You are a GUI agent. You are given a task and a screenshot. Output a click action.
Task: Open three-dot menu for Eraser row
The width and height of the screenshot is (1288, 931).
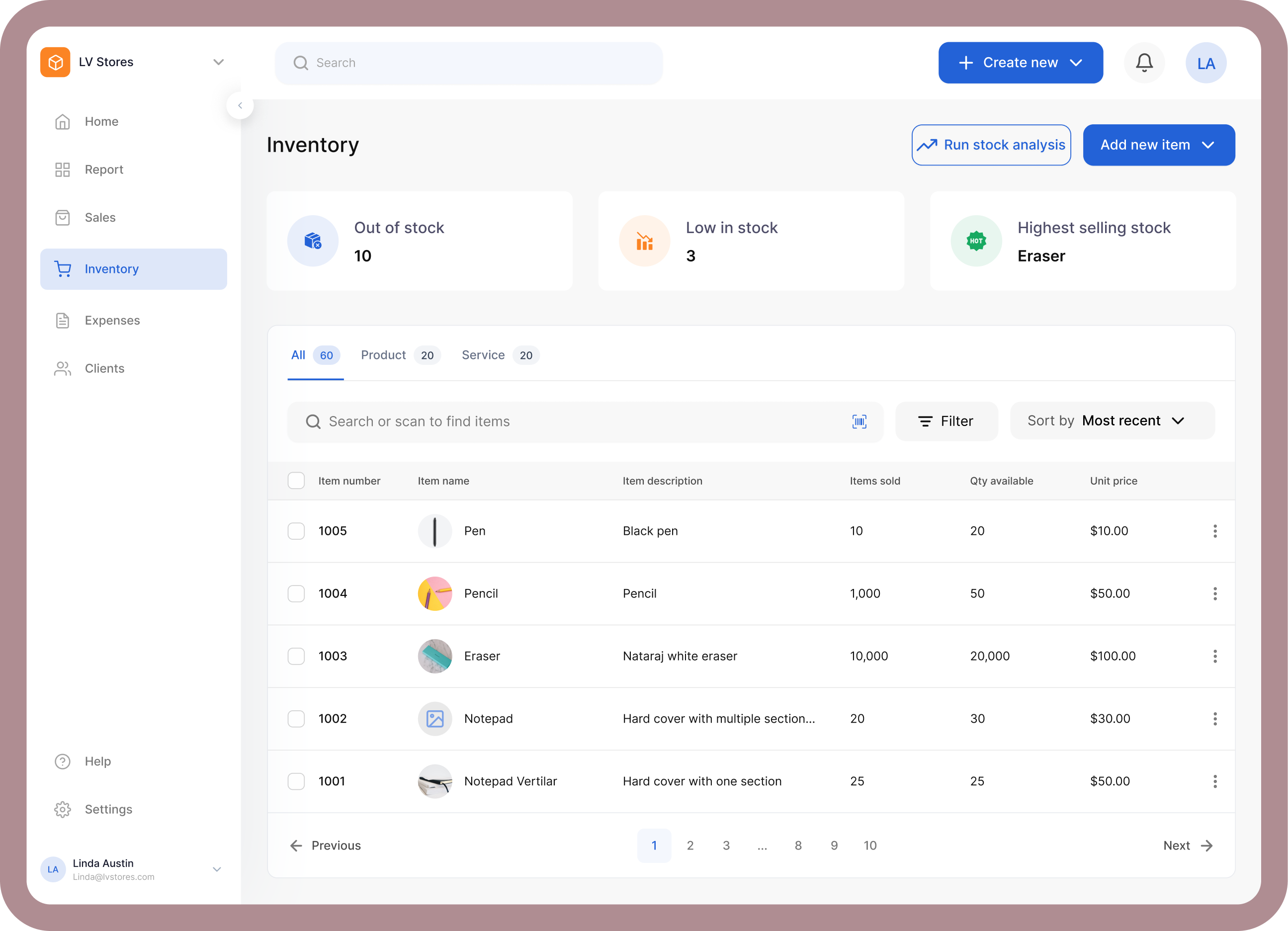(1215, 656)
